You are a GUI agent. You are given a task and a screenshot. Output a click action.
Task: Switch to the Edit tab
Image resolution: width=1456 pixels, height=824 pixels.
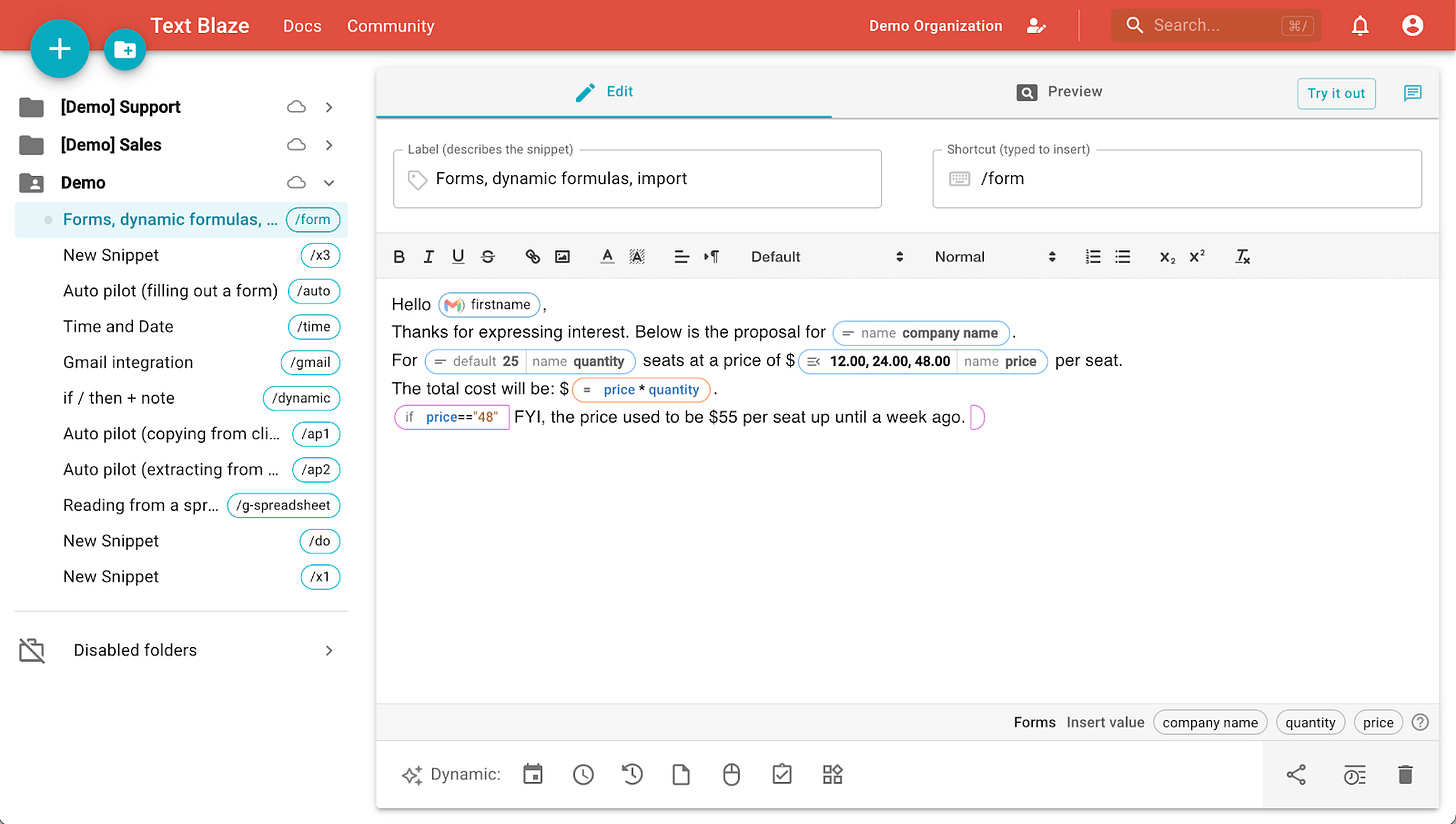604,92
